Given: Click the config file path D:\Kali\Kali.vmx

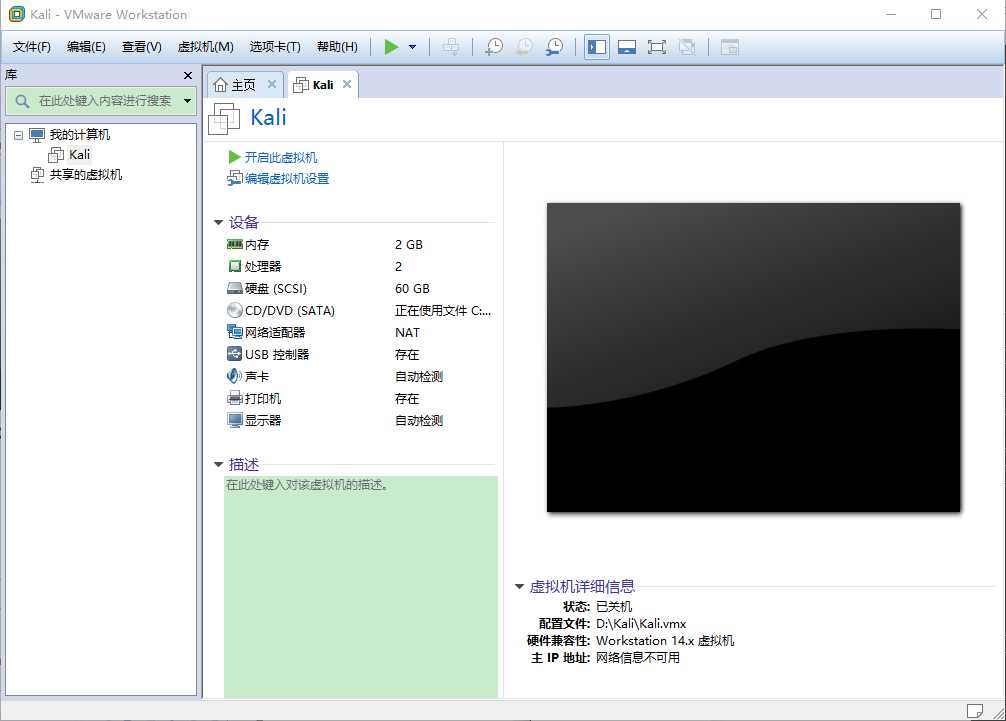Looking at the screenshot, I should pyautogui.click(x=641, y=623).
